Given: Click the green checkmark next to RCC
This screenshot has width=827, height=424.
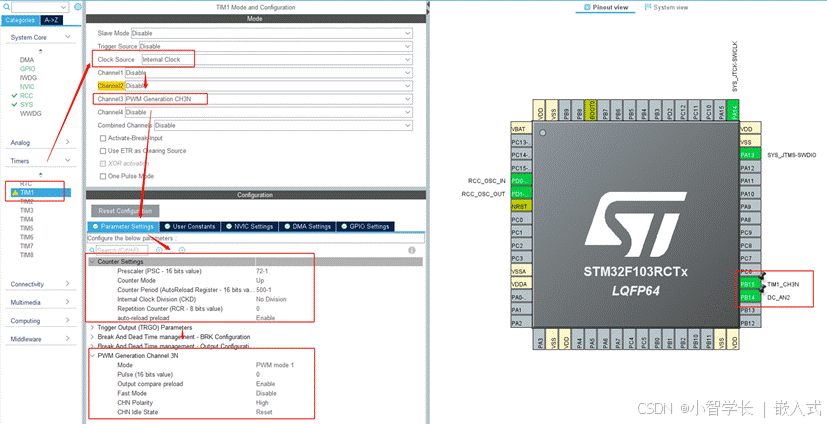Looking at the screenshot, I should coord(14,95).
